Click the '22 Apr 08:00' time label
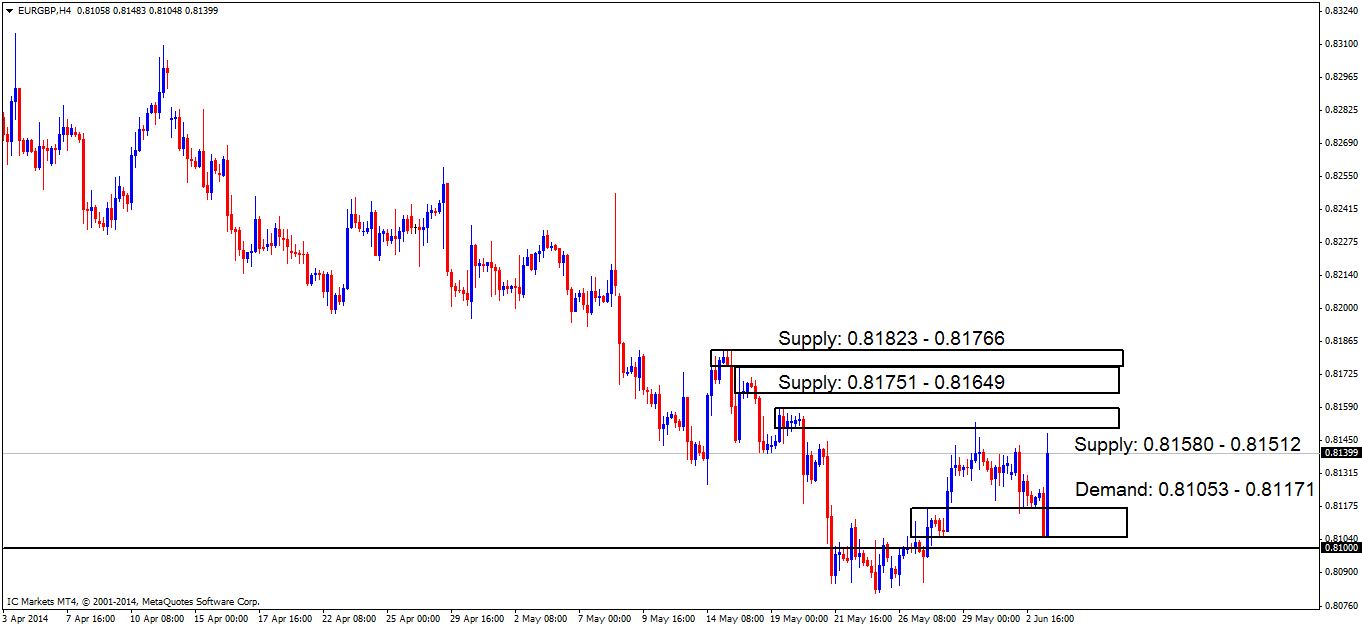The height and width of the screenshot is (627, 1362). coord(349,619)
